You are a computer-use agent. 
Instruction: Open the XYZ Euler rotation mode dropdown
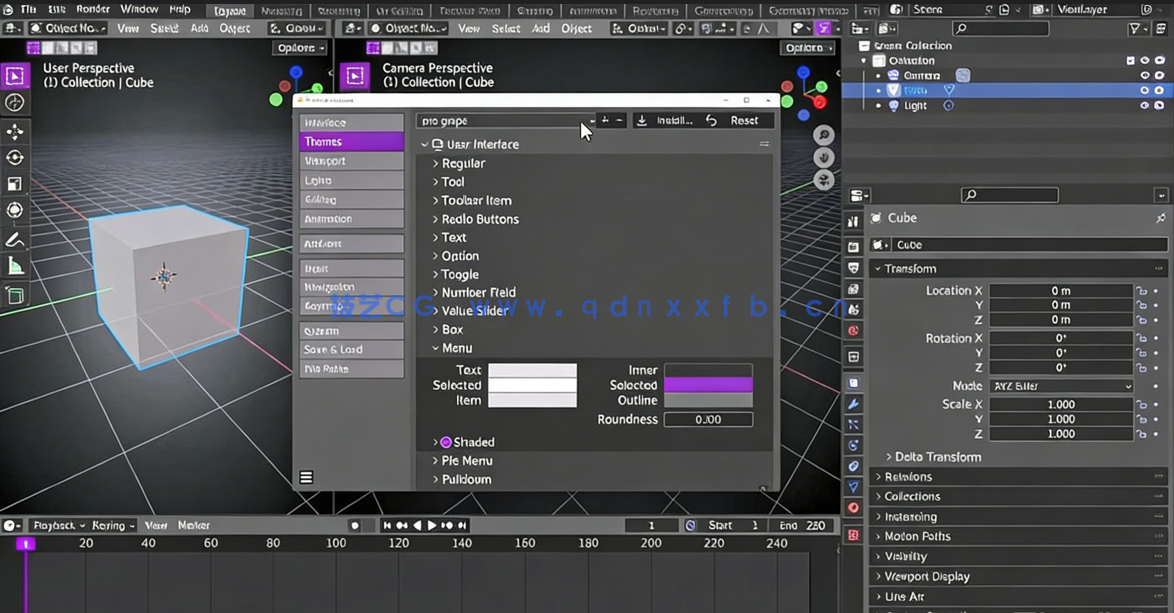click(x=1060, y=386)
